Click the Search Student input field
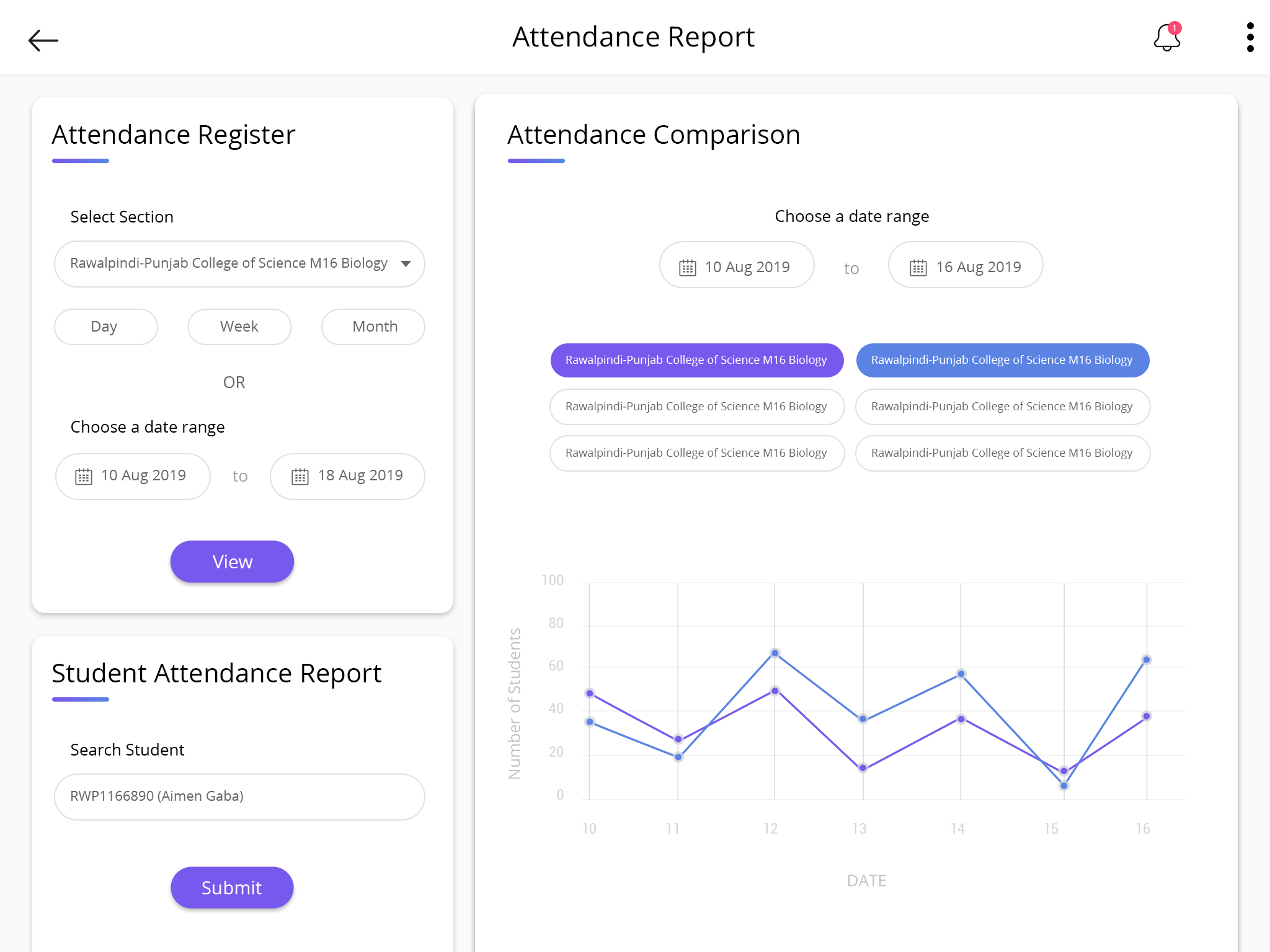Viewport: 1270px width, 952px height. 239,796
